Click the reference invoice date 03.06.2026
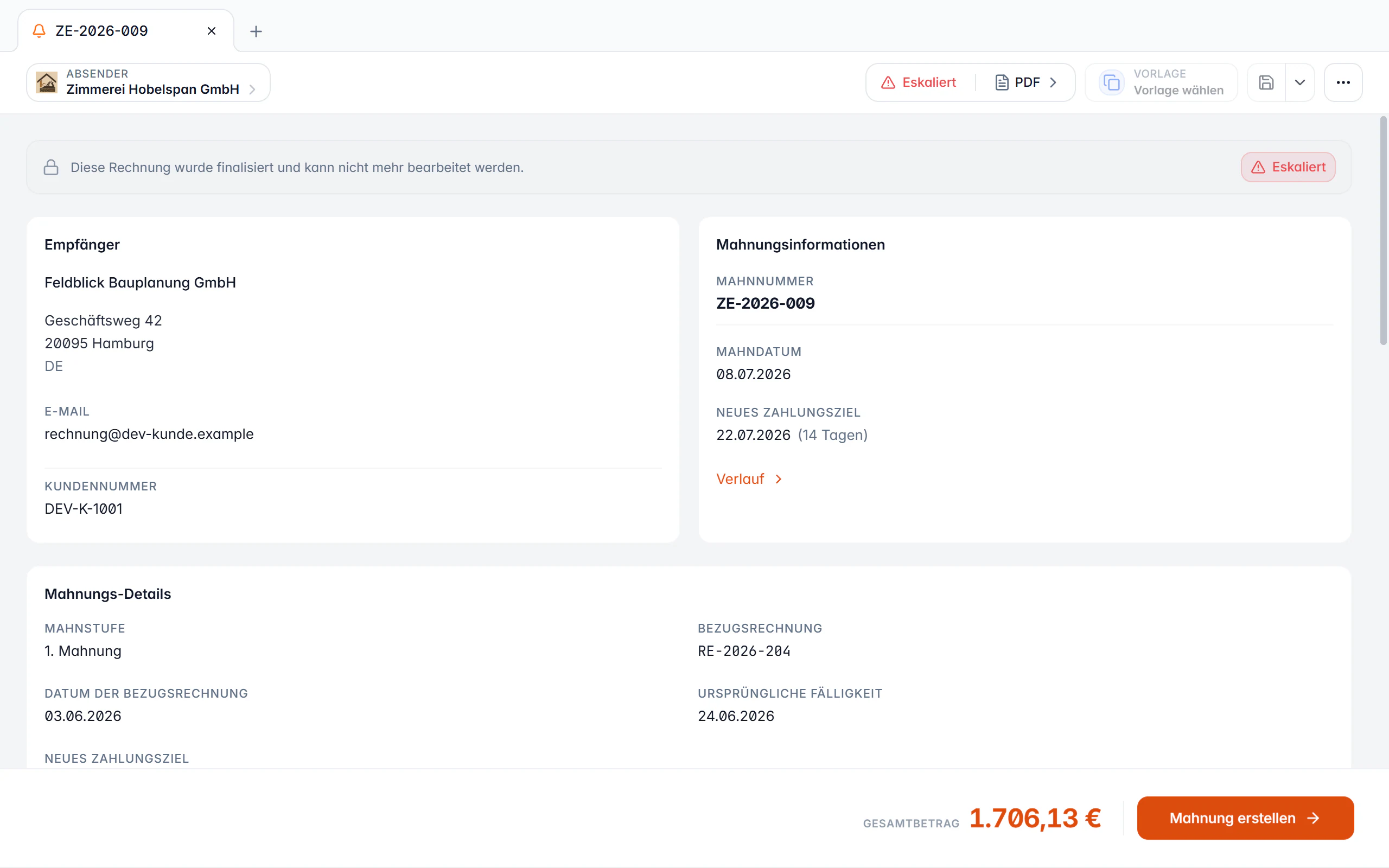This screenshot has height=868, width=1389. [83, 716]
